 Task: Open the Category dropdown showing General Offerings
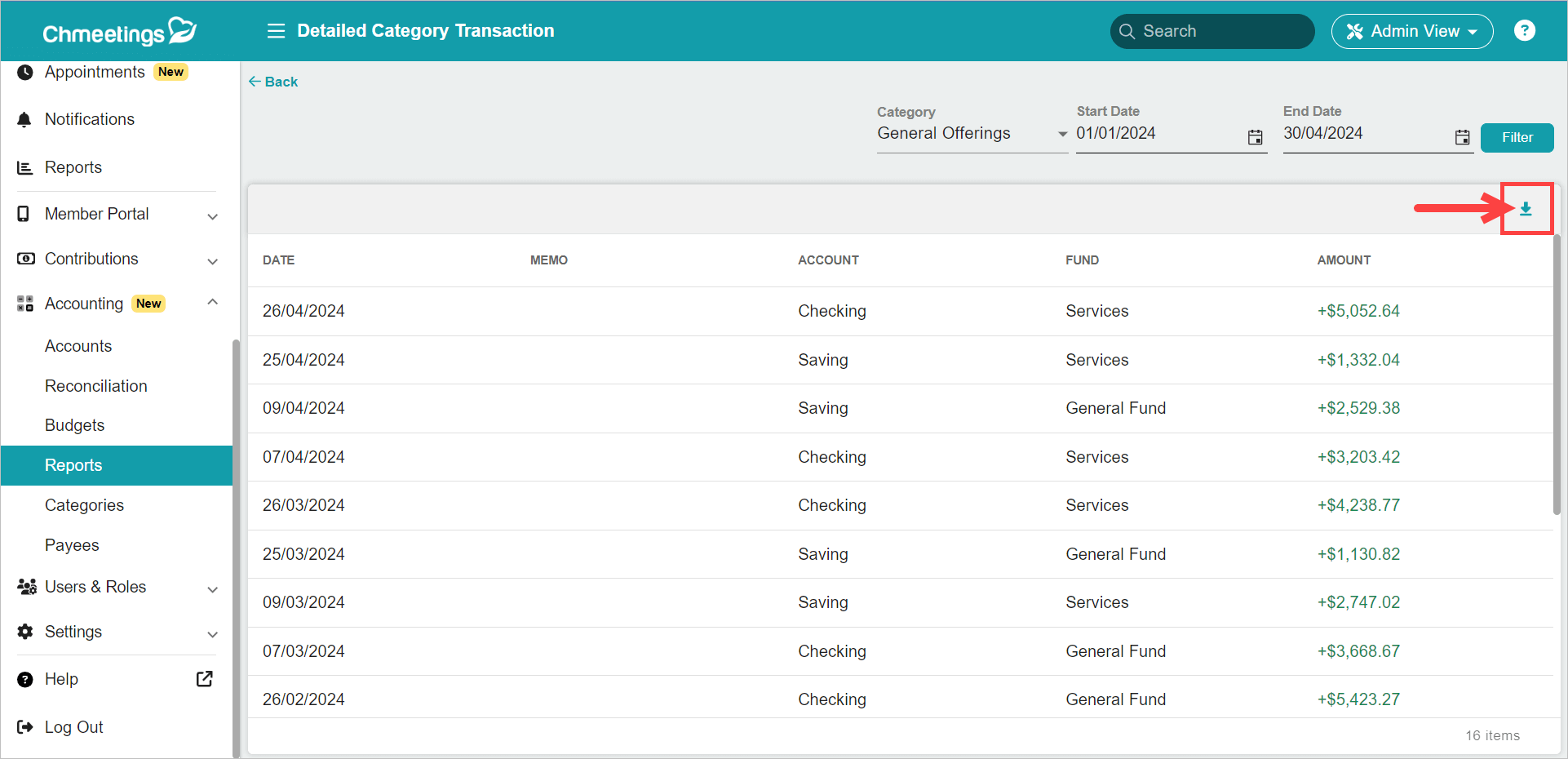[x=972, y=134]
